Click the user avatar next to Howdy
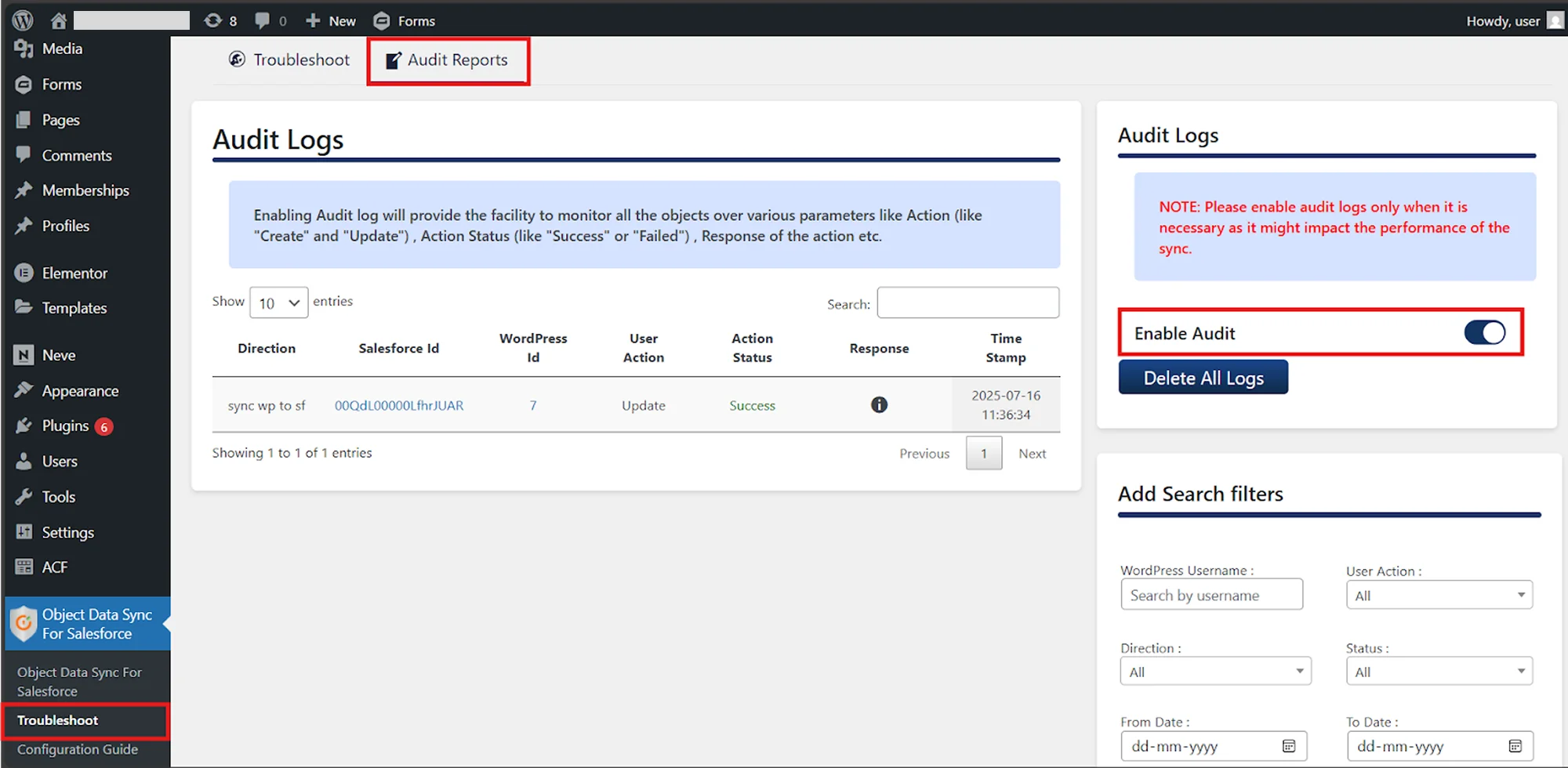Screen dimensions: 1568x768 [x=1555, y=21]
